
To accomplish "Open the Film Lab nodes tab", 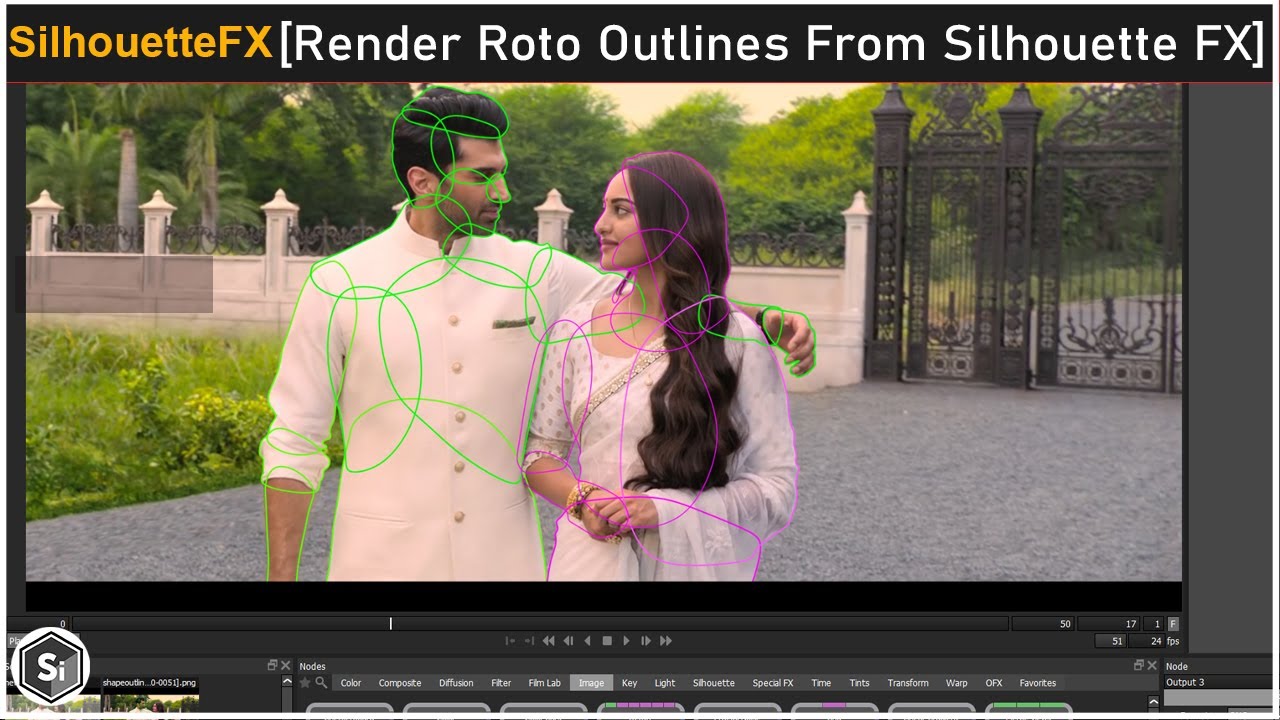I will coord(545,683).
